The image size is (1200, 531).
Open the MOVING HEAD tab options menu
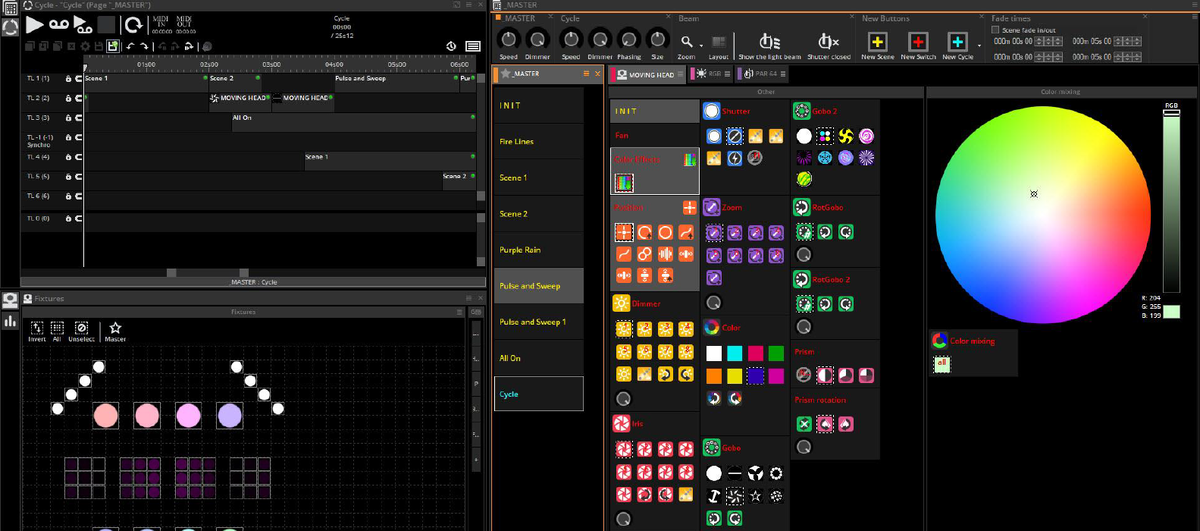pyautogui.click(x=679, y=75)
